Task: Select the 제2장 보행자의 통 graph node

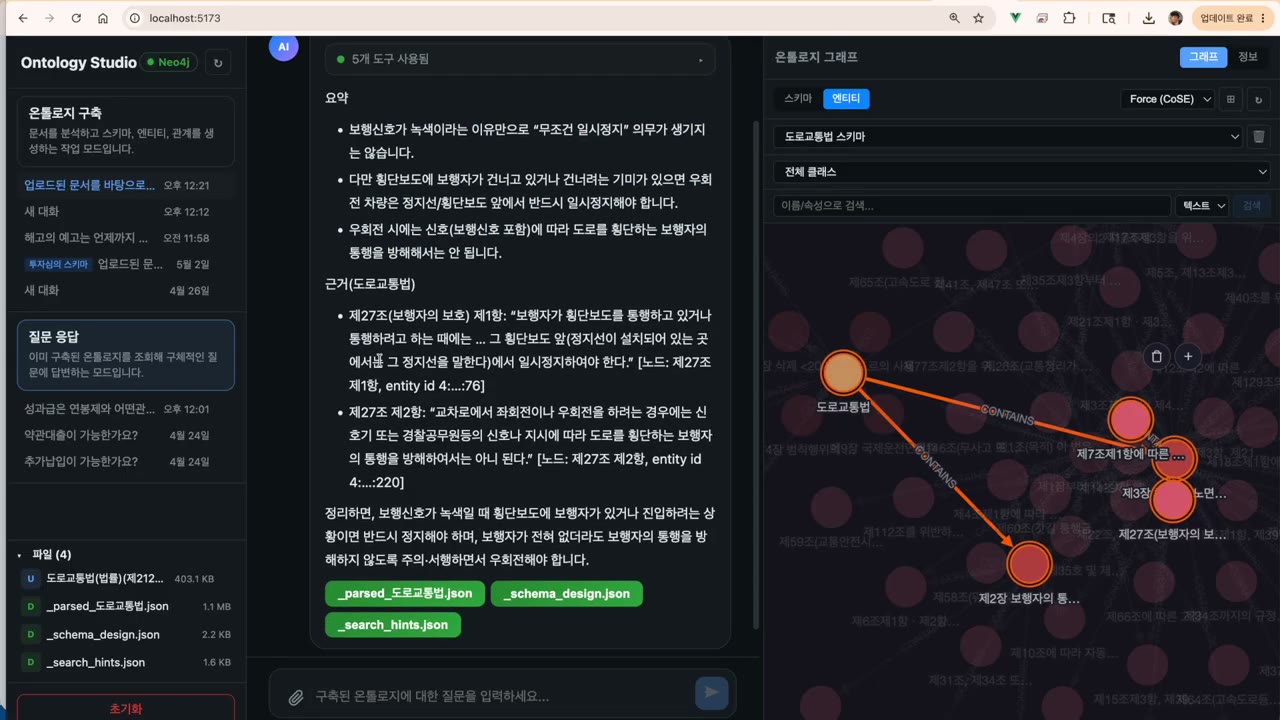Action: (1029, 565)
